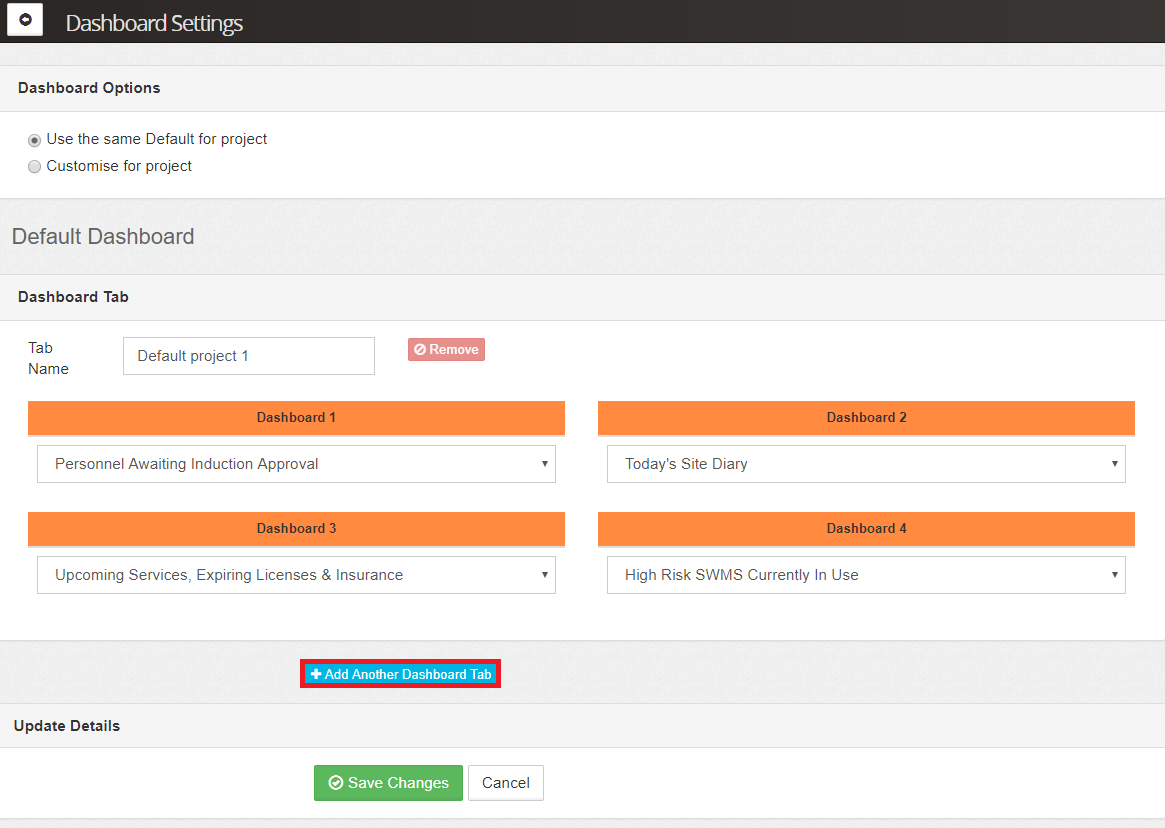Open the Personnel Awaiting Induction Approval dropdown

296,464
